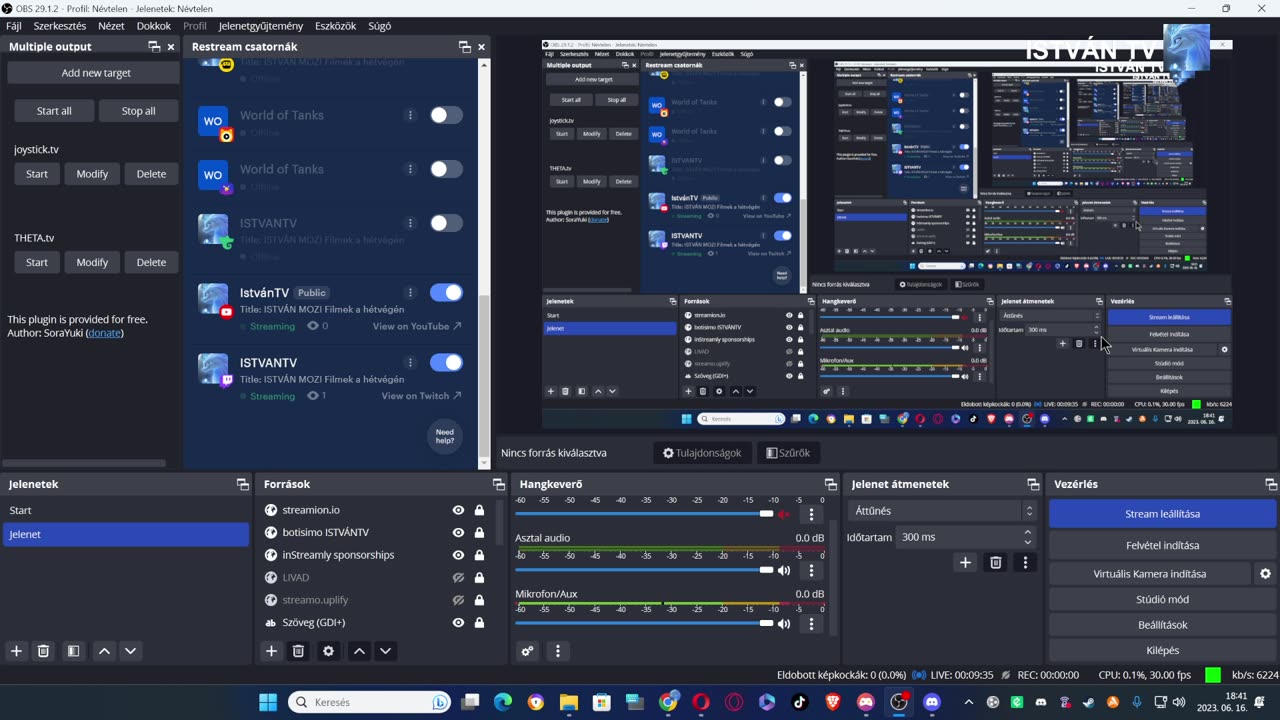The height and width of the screenshot is (720, 1280).
Task: Disable the ISTVANTV Twitch channel toggle
Action: tap(446, 363)
